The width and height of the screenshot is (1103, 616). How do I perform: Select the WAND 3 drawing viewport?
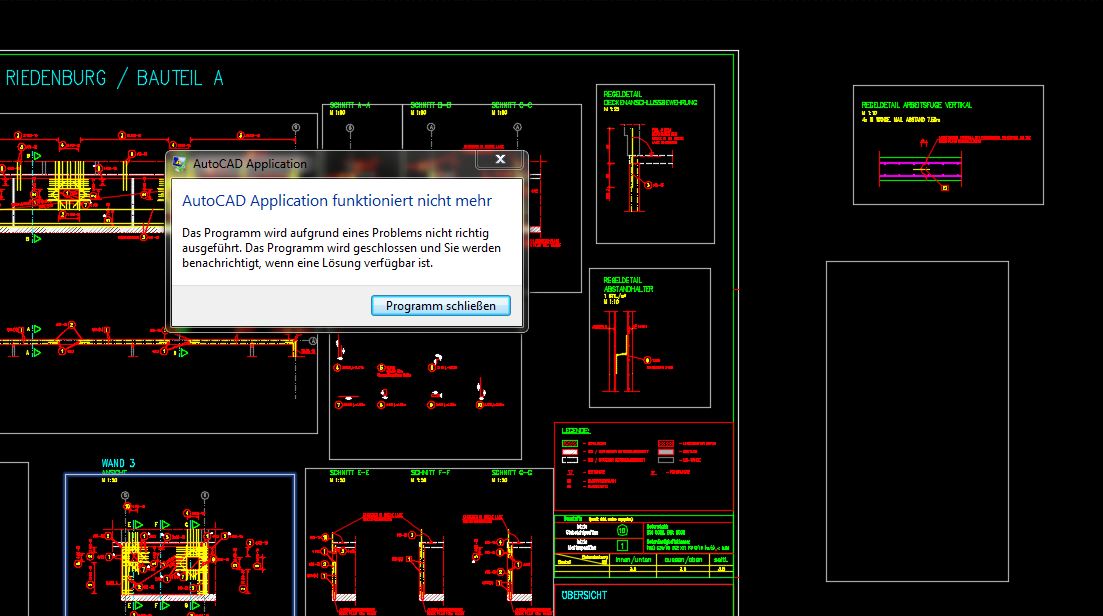pyautogui.click(x=180, y=545)
